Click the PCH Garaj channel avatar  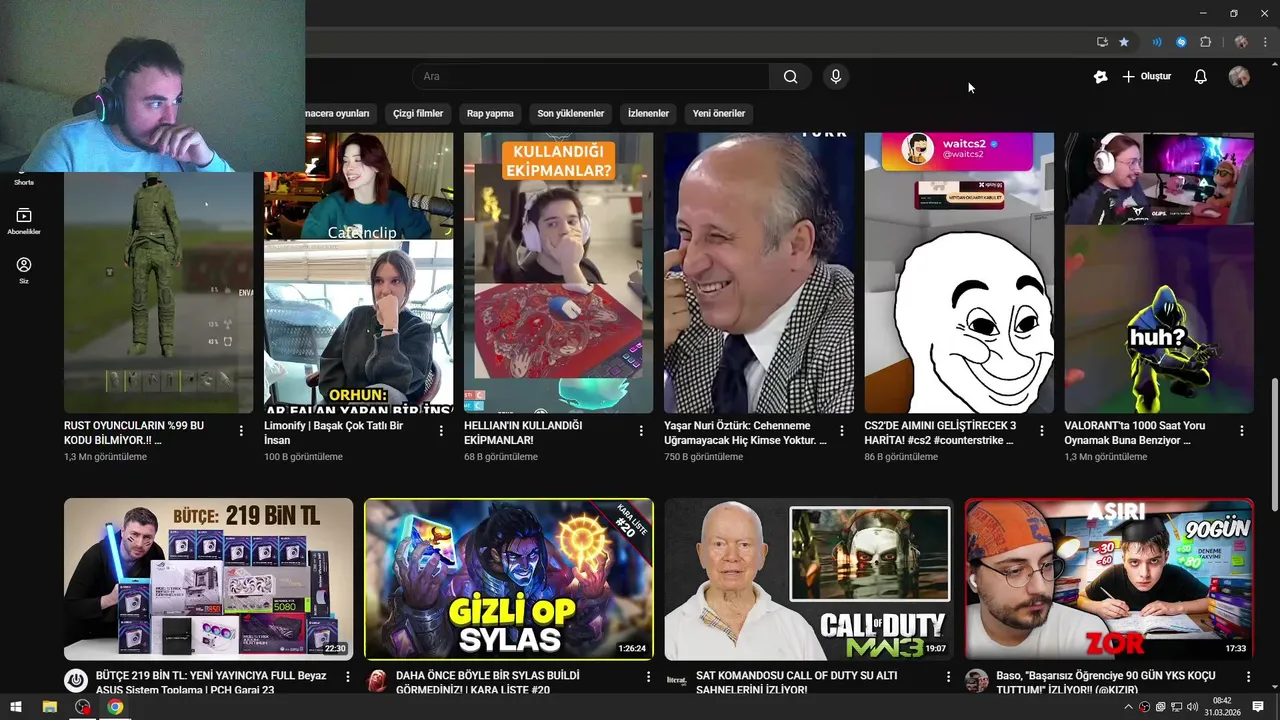pos(75,681)
